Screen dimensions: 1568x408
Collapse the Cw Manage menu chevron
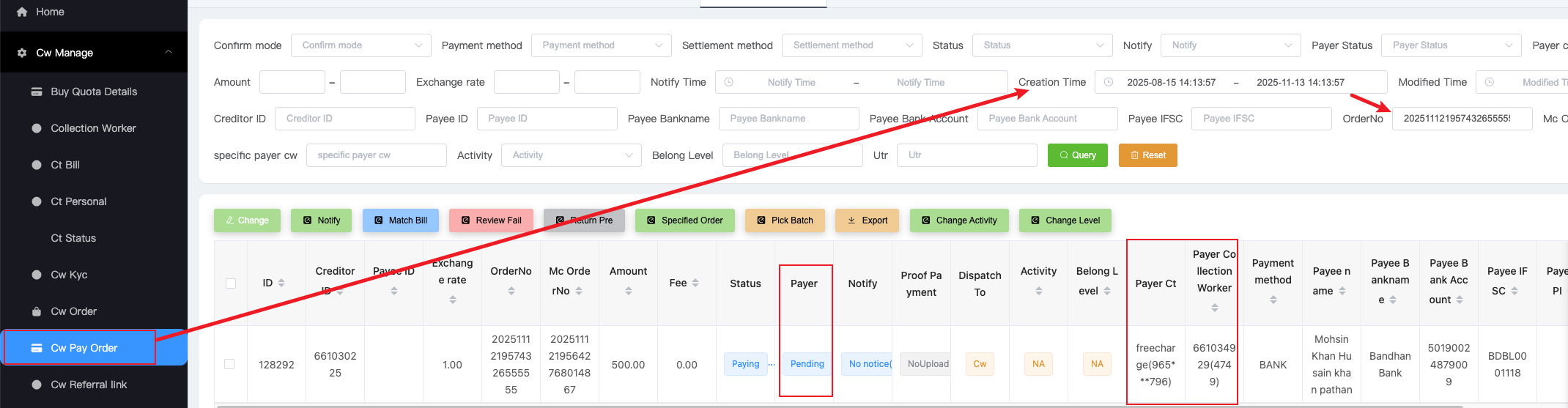[x=169, y=52]
